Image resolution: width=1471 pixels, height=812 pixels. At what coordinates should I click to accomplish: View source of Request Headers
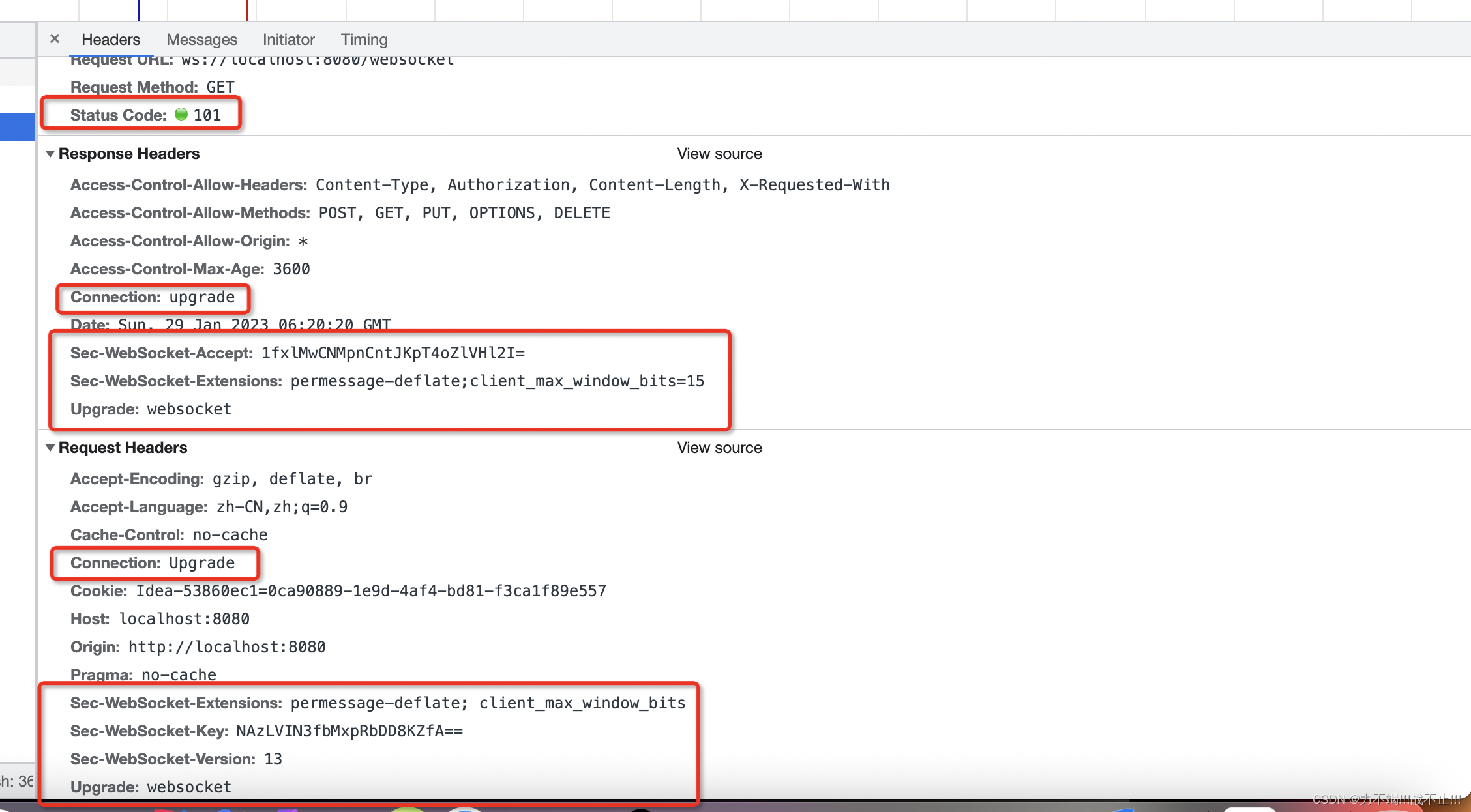(719, 448)
